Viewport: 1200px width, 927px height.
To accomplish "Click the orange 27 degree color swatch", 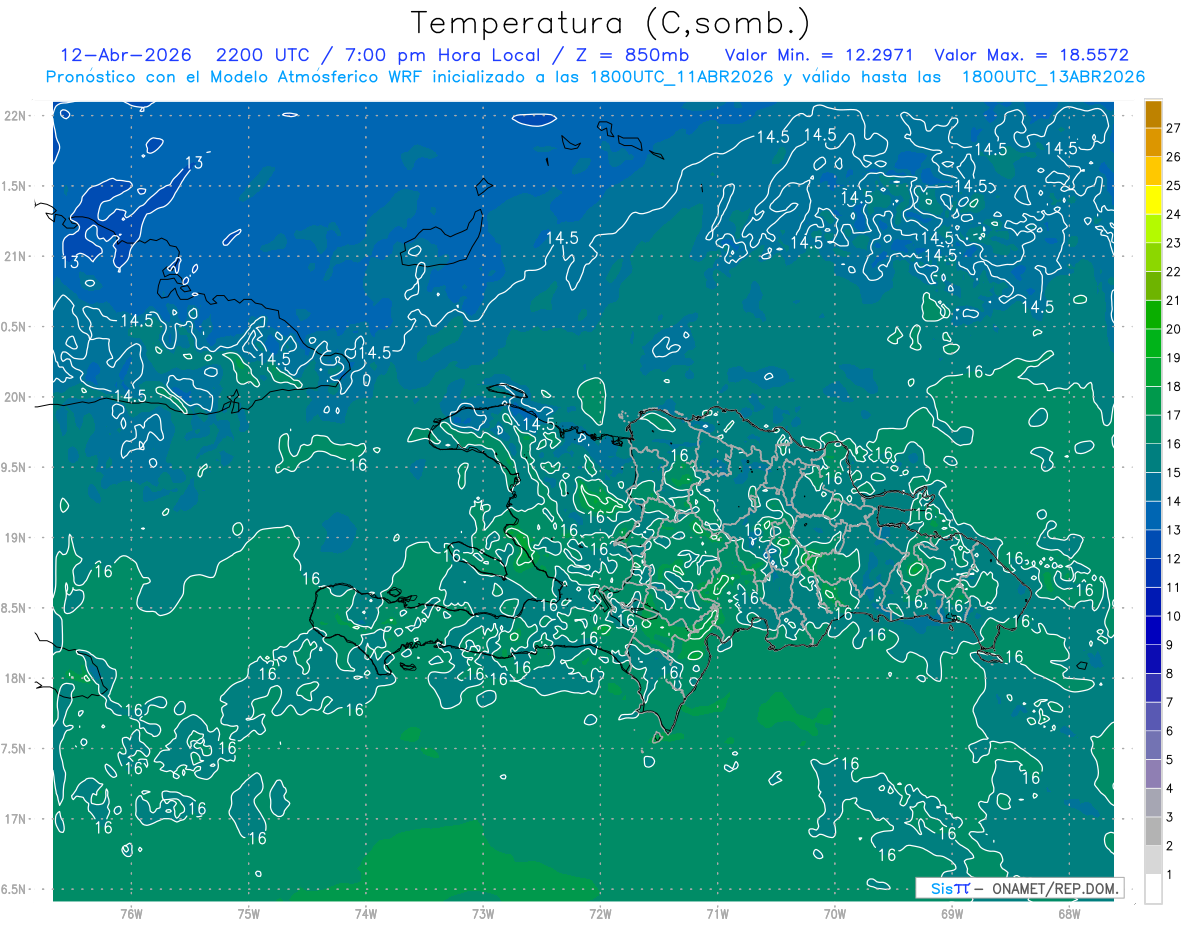I will [1153, 114].
